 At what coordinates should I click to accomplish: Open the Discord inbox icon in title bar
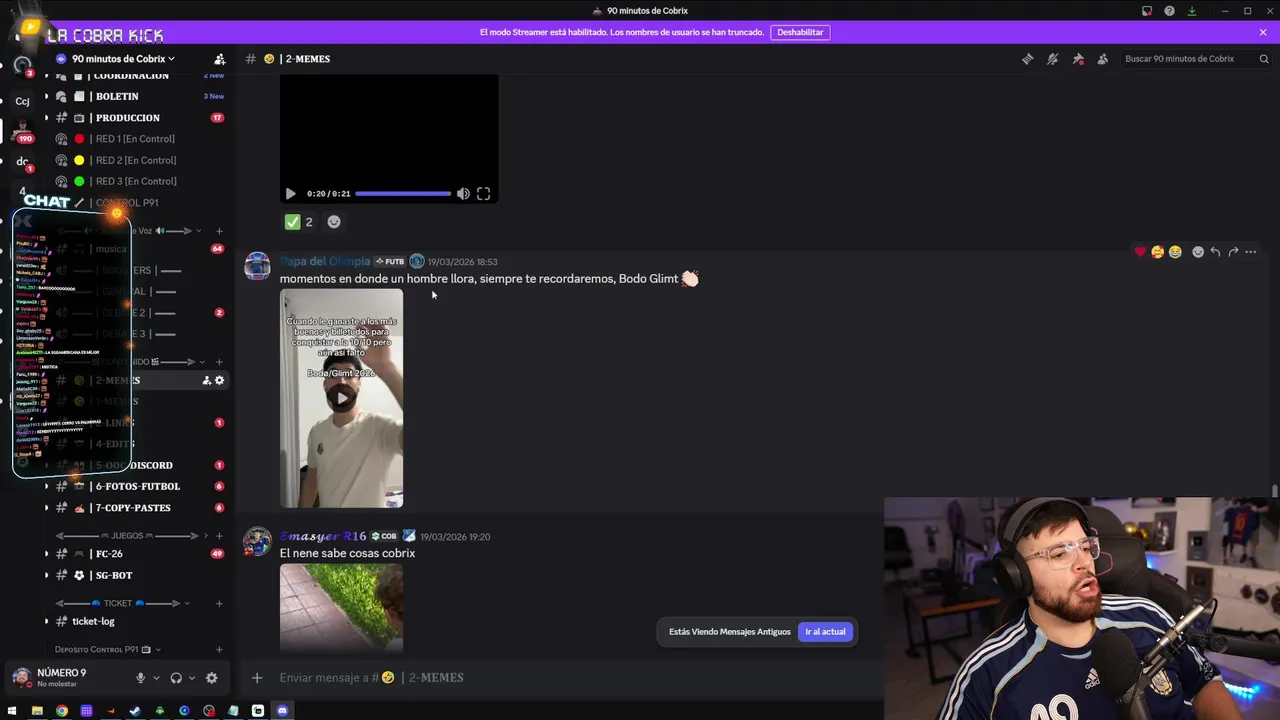(1146, 11)
